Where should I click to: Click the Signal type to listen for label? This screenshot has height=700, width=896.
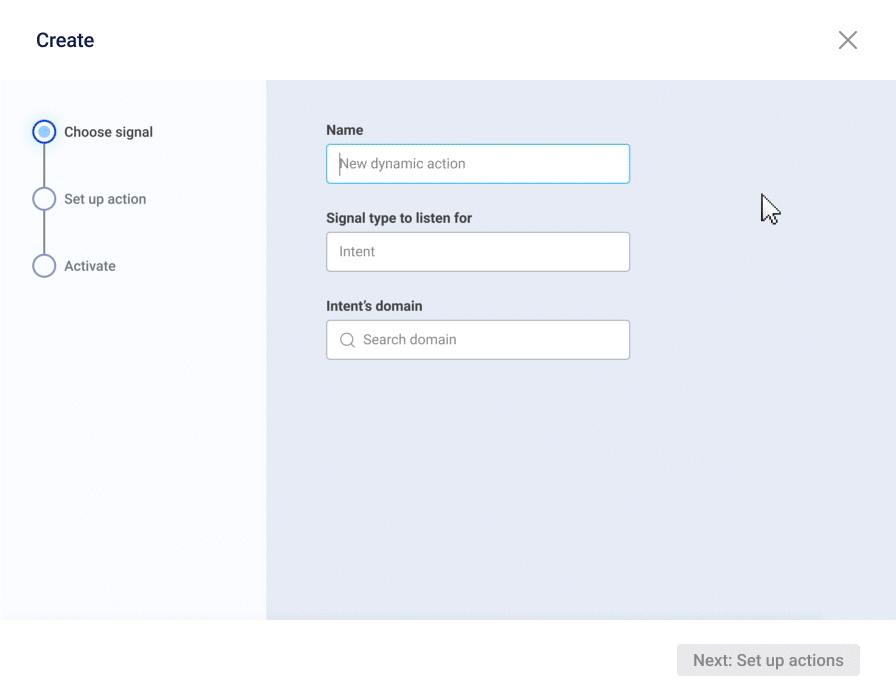coord(399,218)
